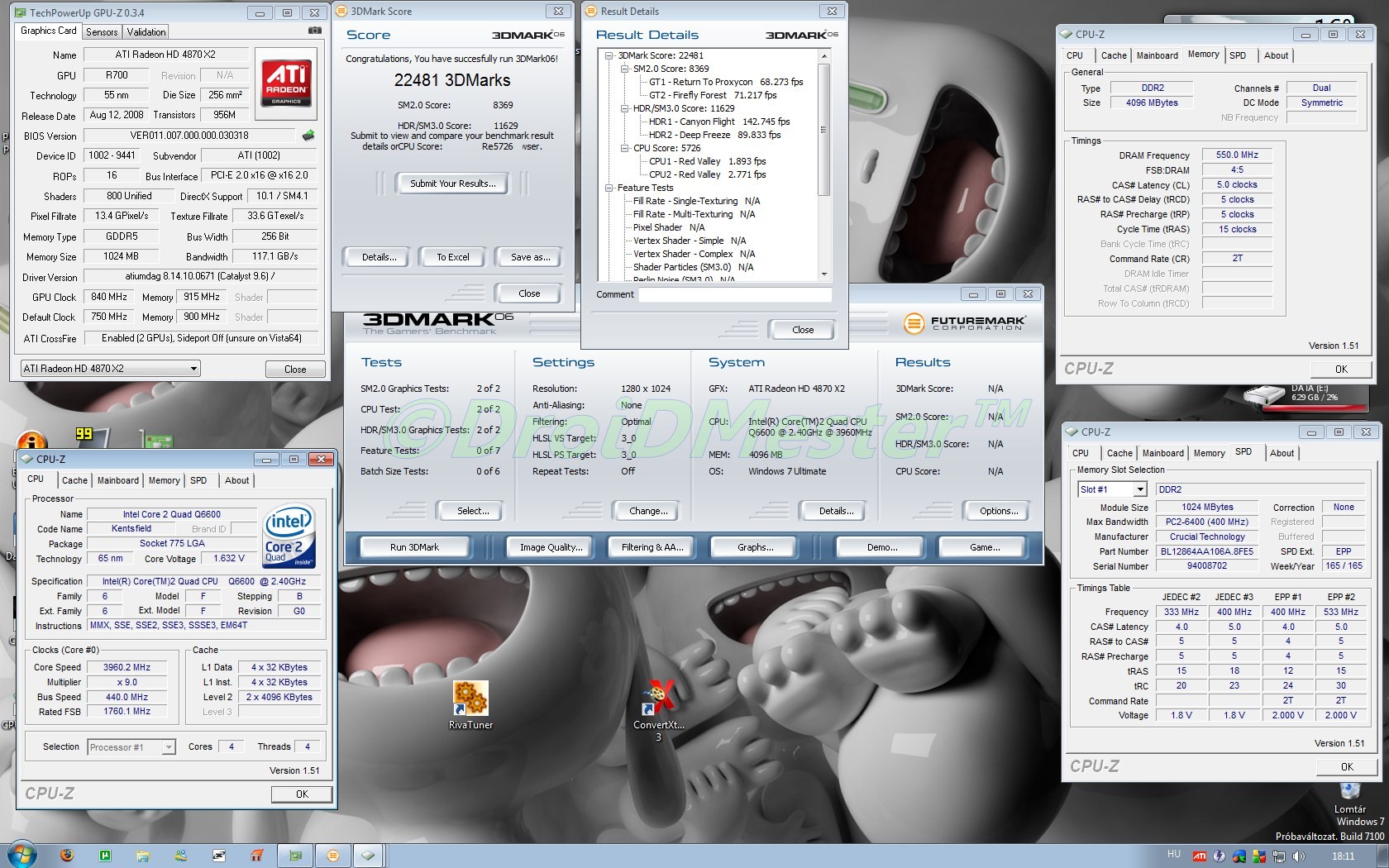Screen dimensions: 1389x868
Task: Open Mainboard tab in top-right CPU-Z window
Action: pyautogui.click(x=1157, y=55)
